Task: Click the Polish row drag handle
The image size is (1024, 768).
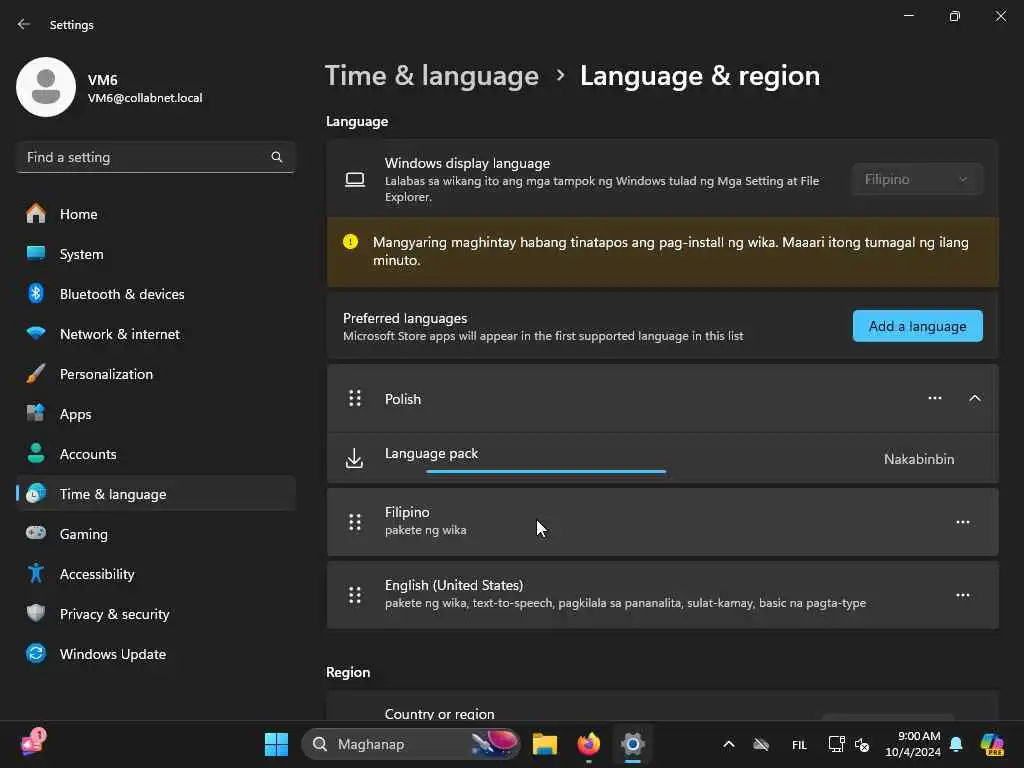Action: pyautogui.click(x=355, y=398)
